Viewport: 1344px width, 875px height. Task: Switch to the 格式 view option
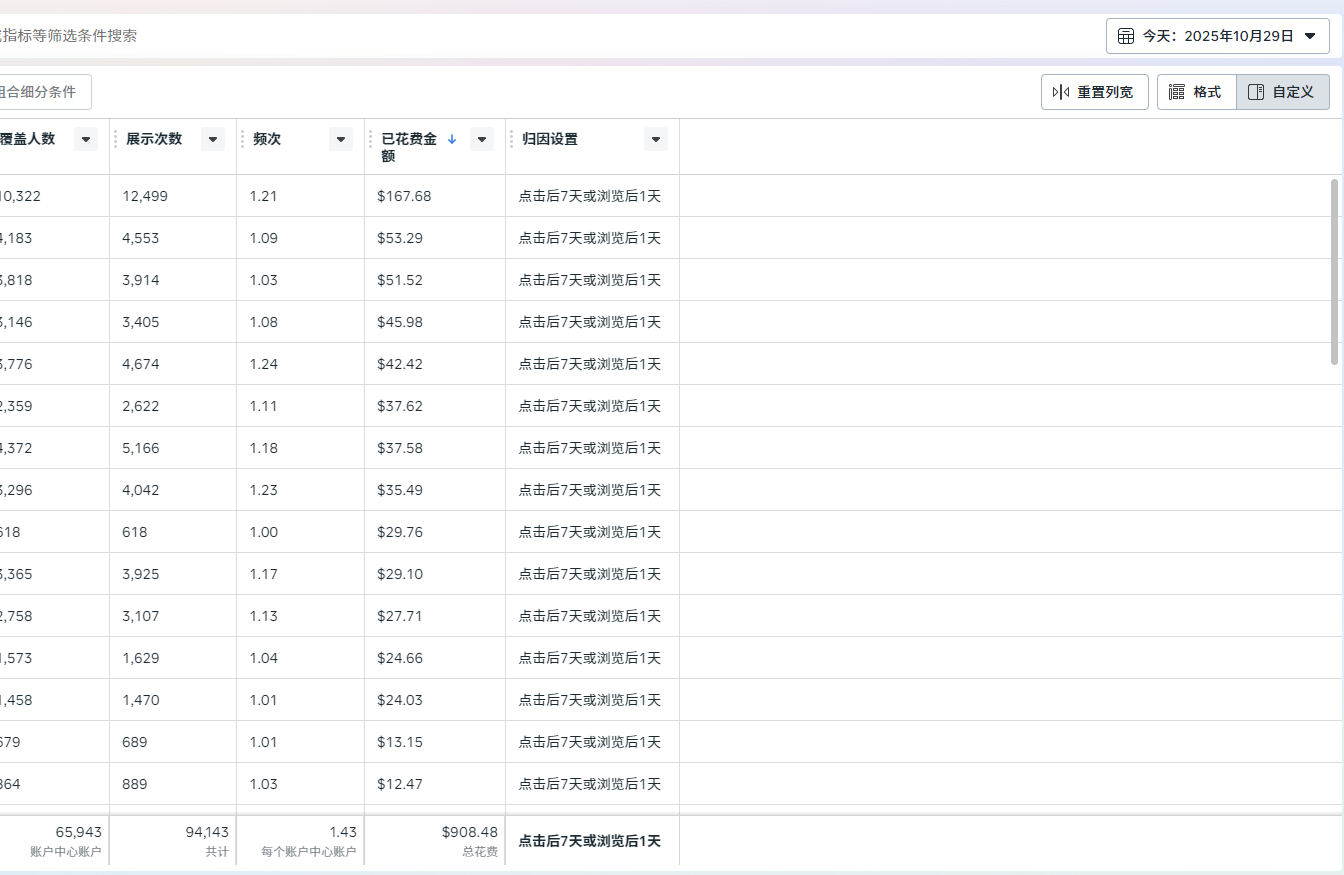(1196, 92)
